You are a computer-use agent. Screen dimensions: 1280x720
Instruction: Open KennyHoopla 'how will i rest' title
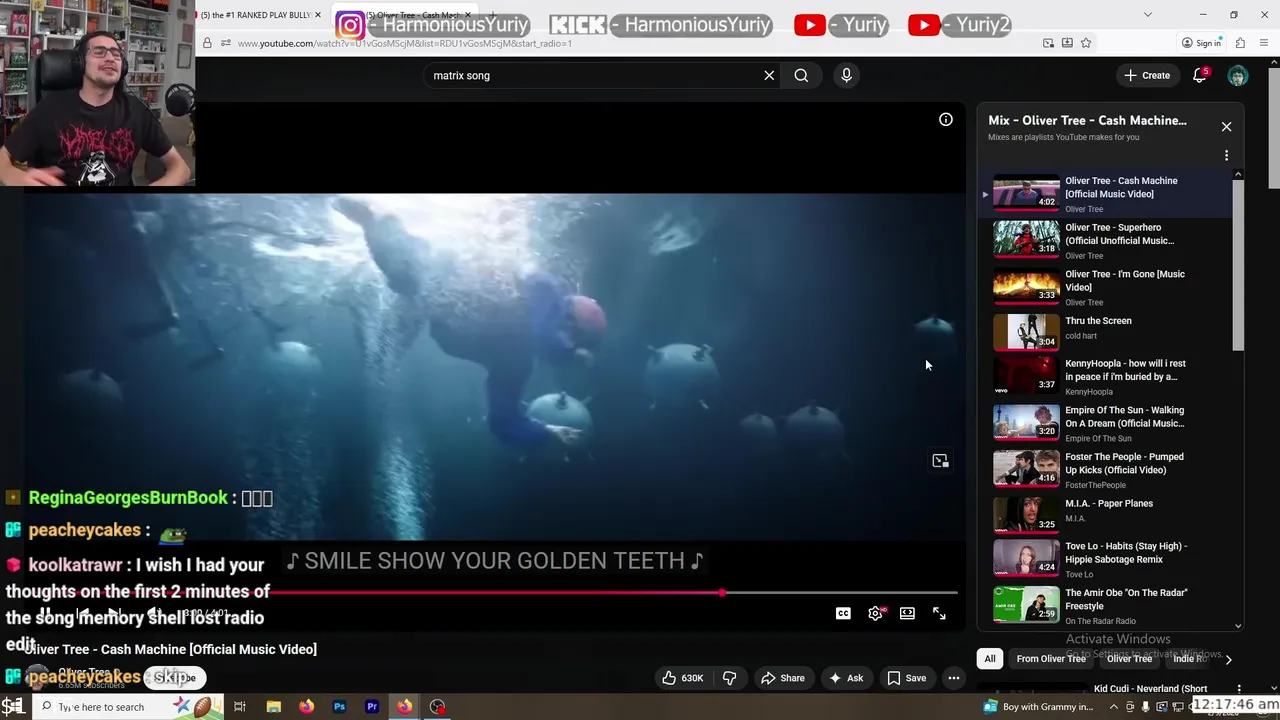point(1125,370)
